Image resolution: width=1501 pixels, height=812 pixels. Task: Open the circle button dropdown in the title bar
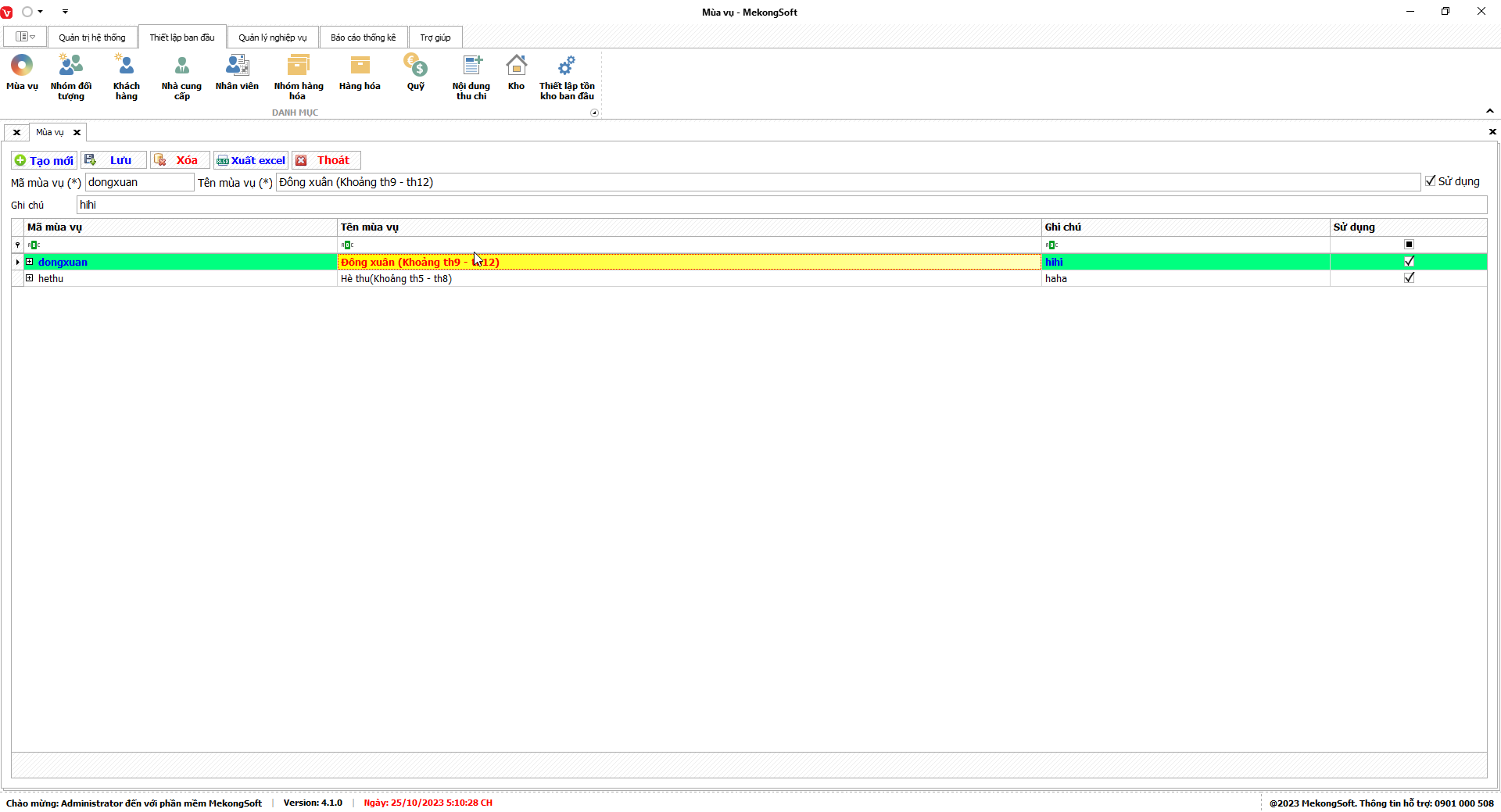[40, 12]
